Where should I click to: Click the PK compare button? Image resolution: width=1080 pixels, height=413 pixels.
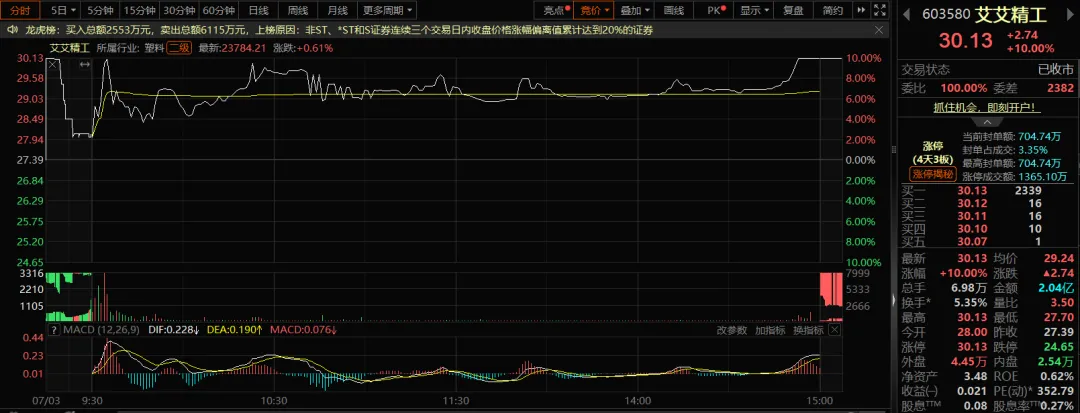(714, 10)
